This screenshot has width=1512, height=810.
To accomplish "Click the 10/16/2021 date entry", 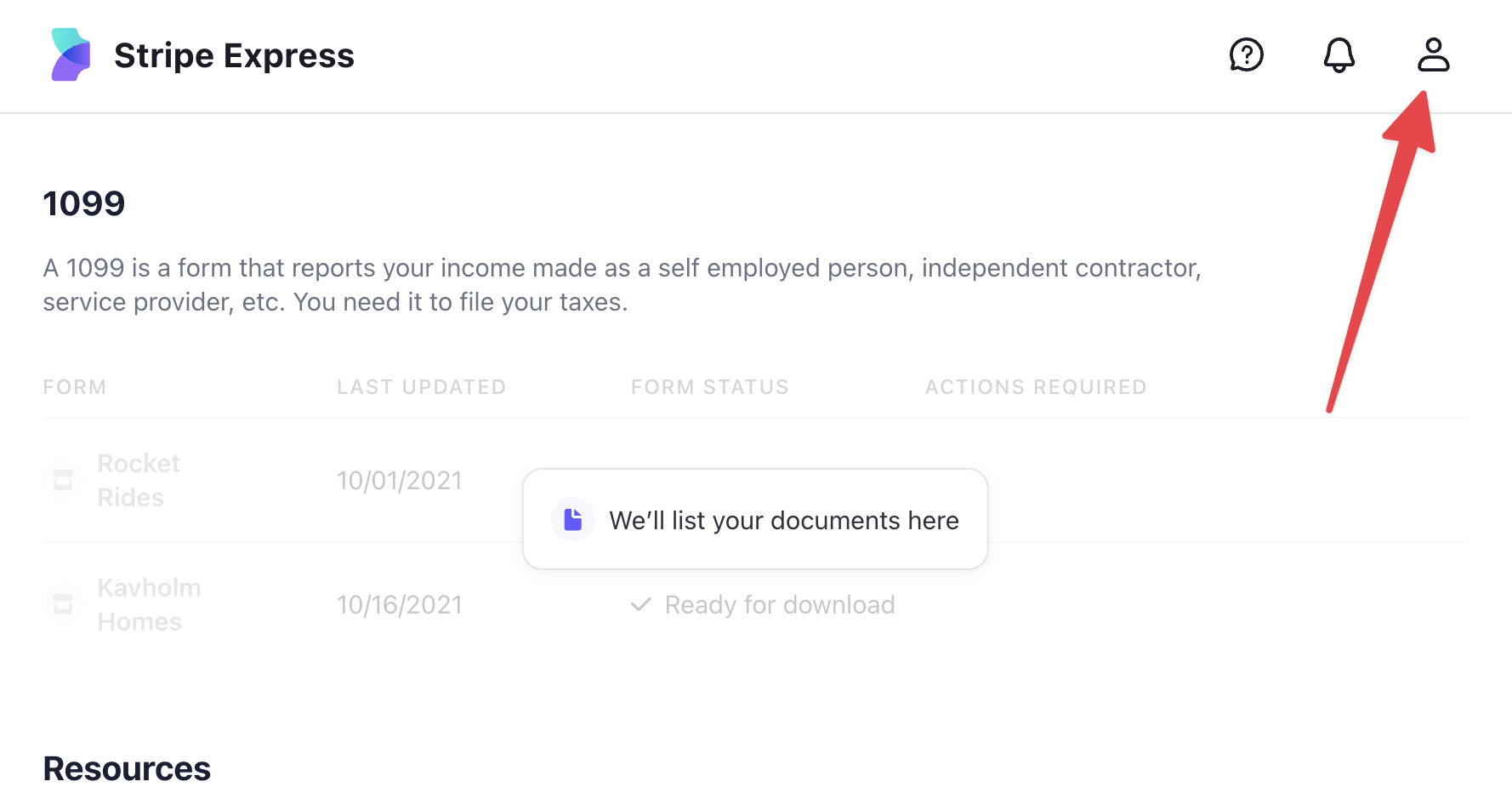I will coord(400,604).
